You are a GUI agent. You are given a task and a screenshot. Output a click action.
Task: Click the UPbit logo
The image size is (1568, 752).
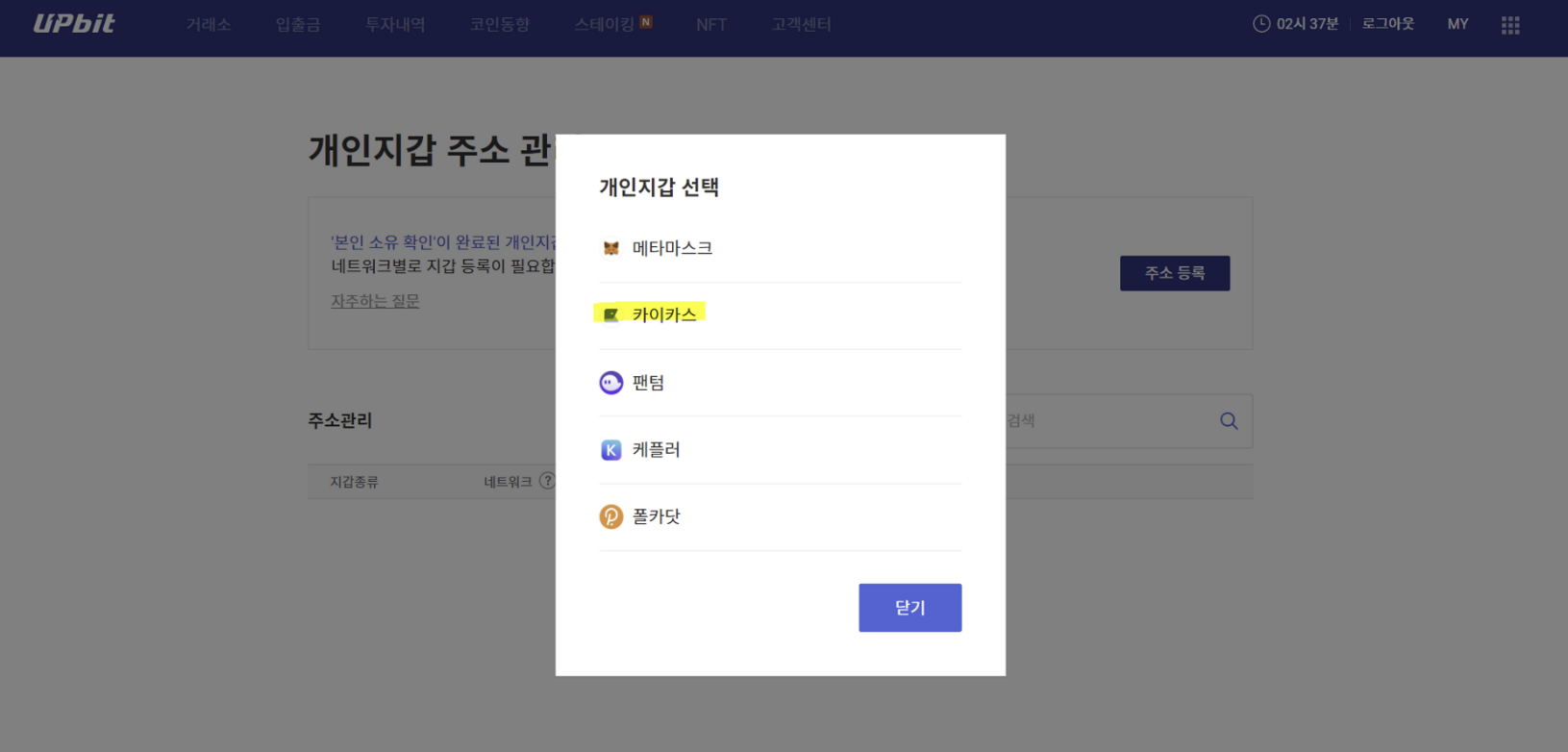74,24
